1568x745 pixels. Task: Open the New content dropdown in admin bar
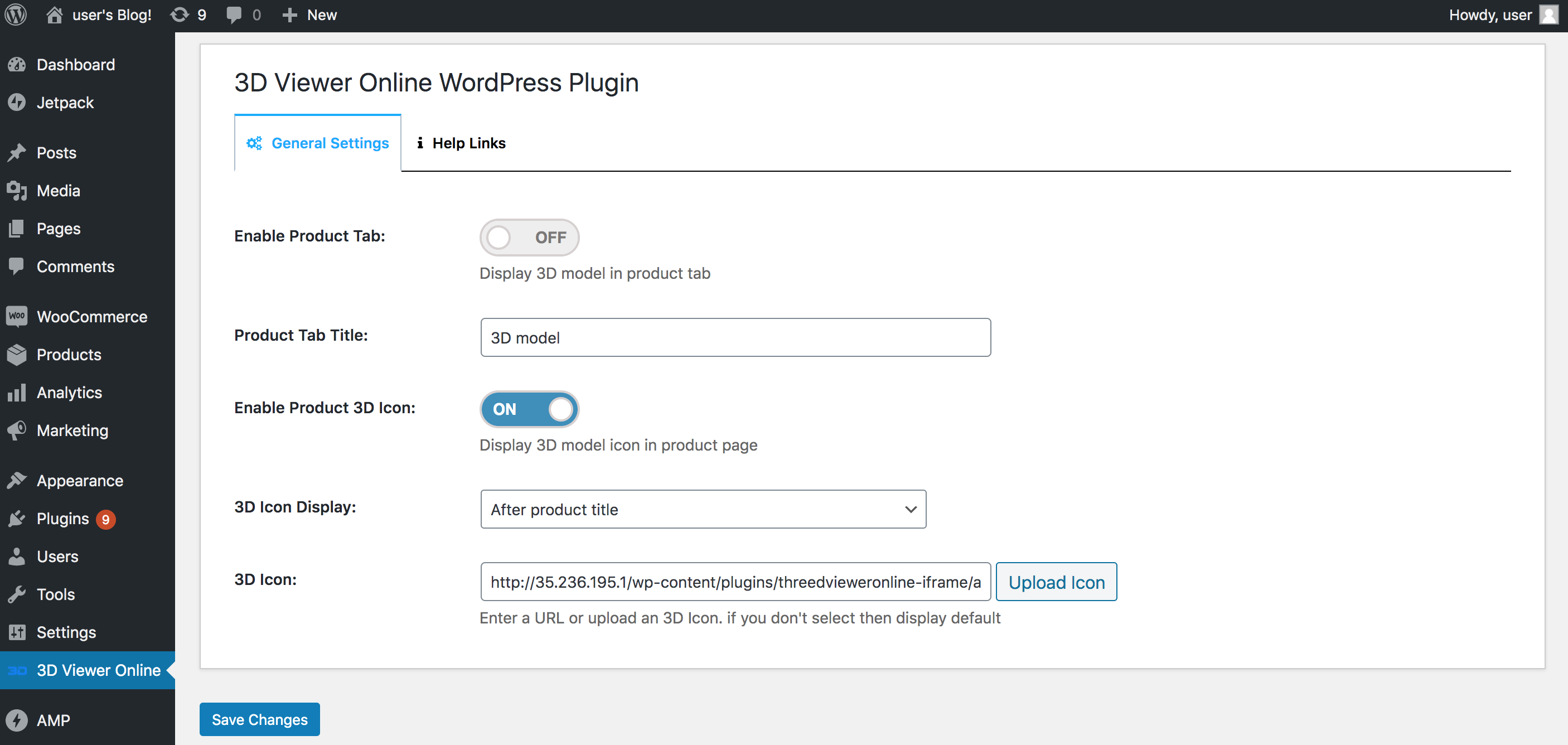click(310, 14)
